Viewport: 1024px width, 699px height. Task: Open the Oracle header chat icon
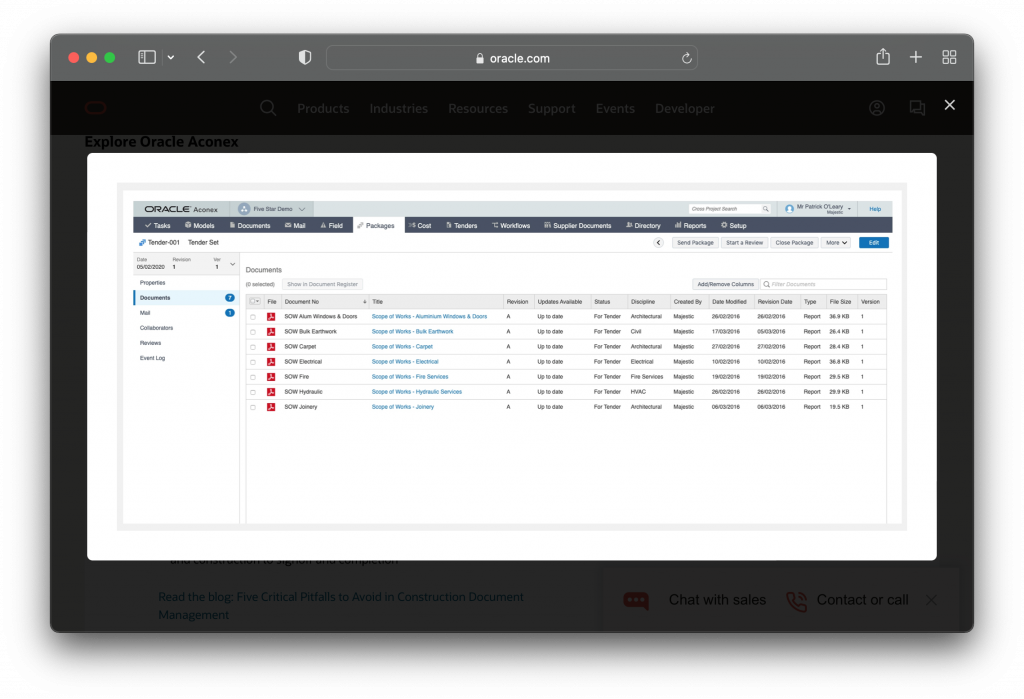pyautogui.click(x=917, y=108)
